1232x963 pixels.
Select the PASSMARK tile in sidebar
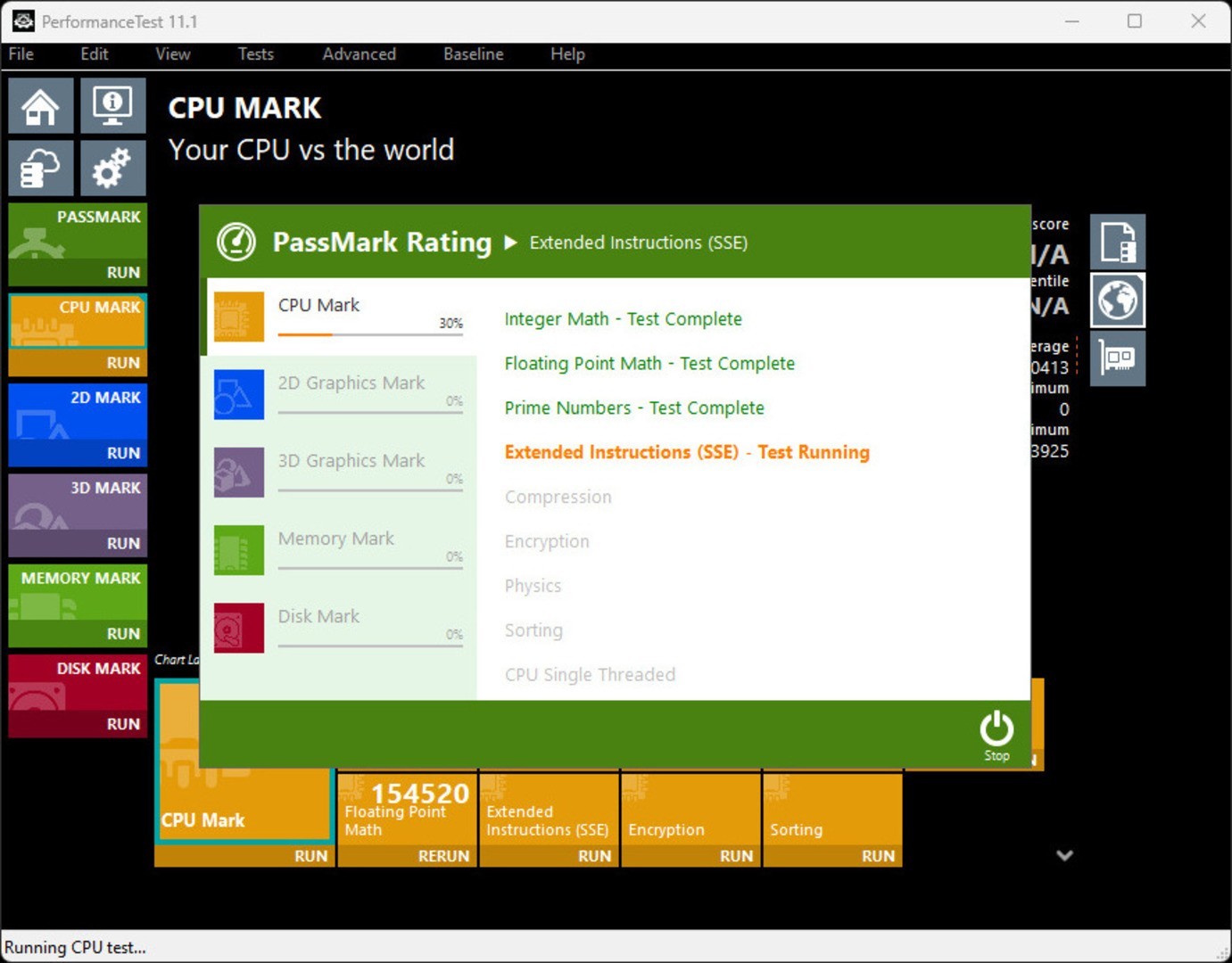pos(78,231)
